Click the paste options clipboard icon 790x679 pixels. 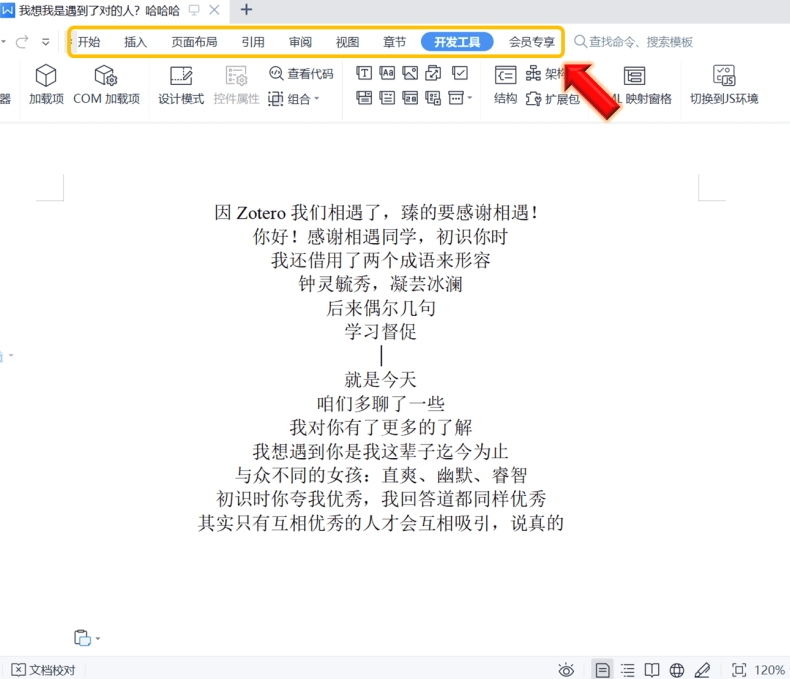(x=82, y=638)
